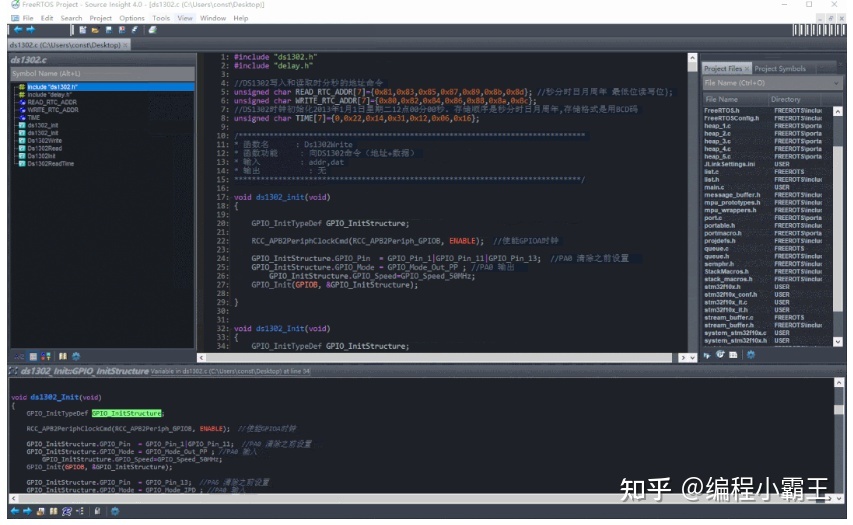Open the Options menu
This screenshot has height=525, width=853.
point(132,18)
